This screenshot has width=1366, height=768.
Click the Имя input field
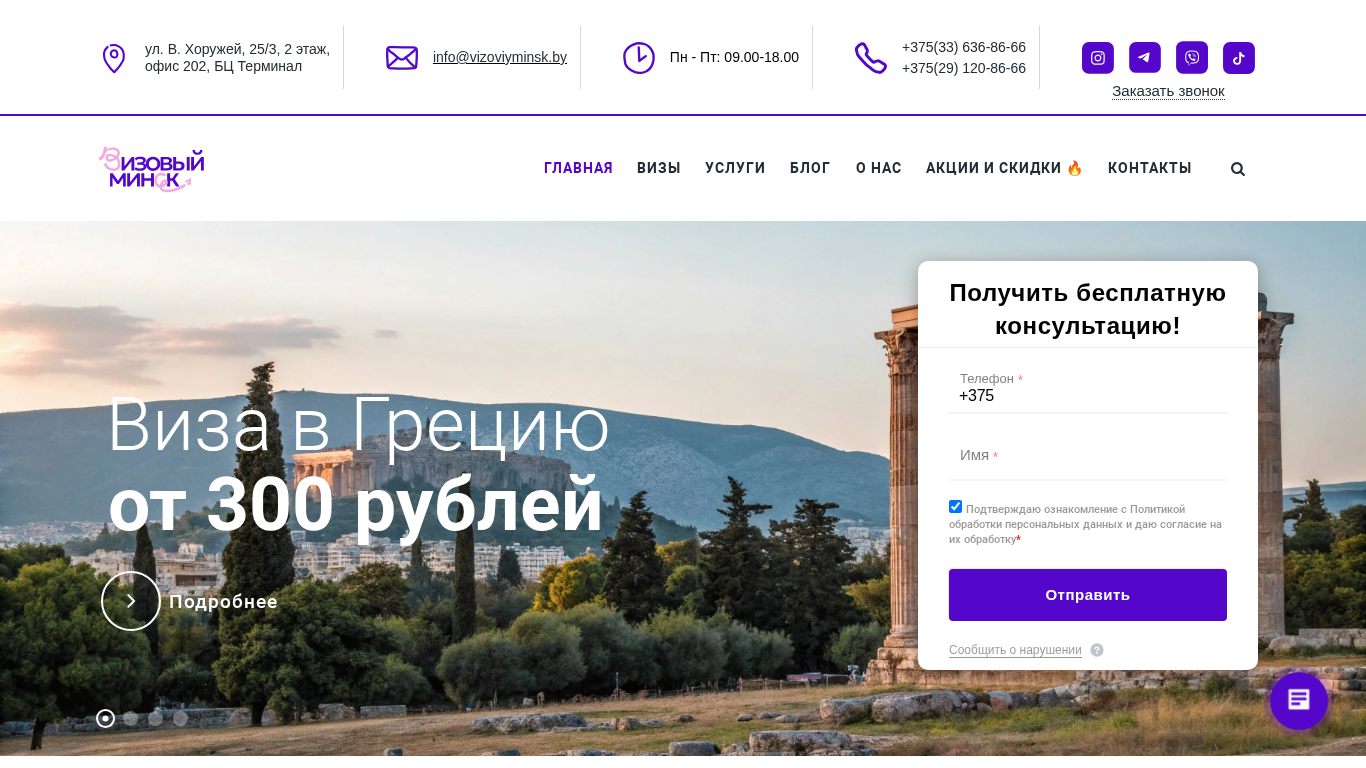click(1088, 456)
